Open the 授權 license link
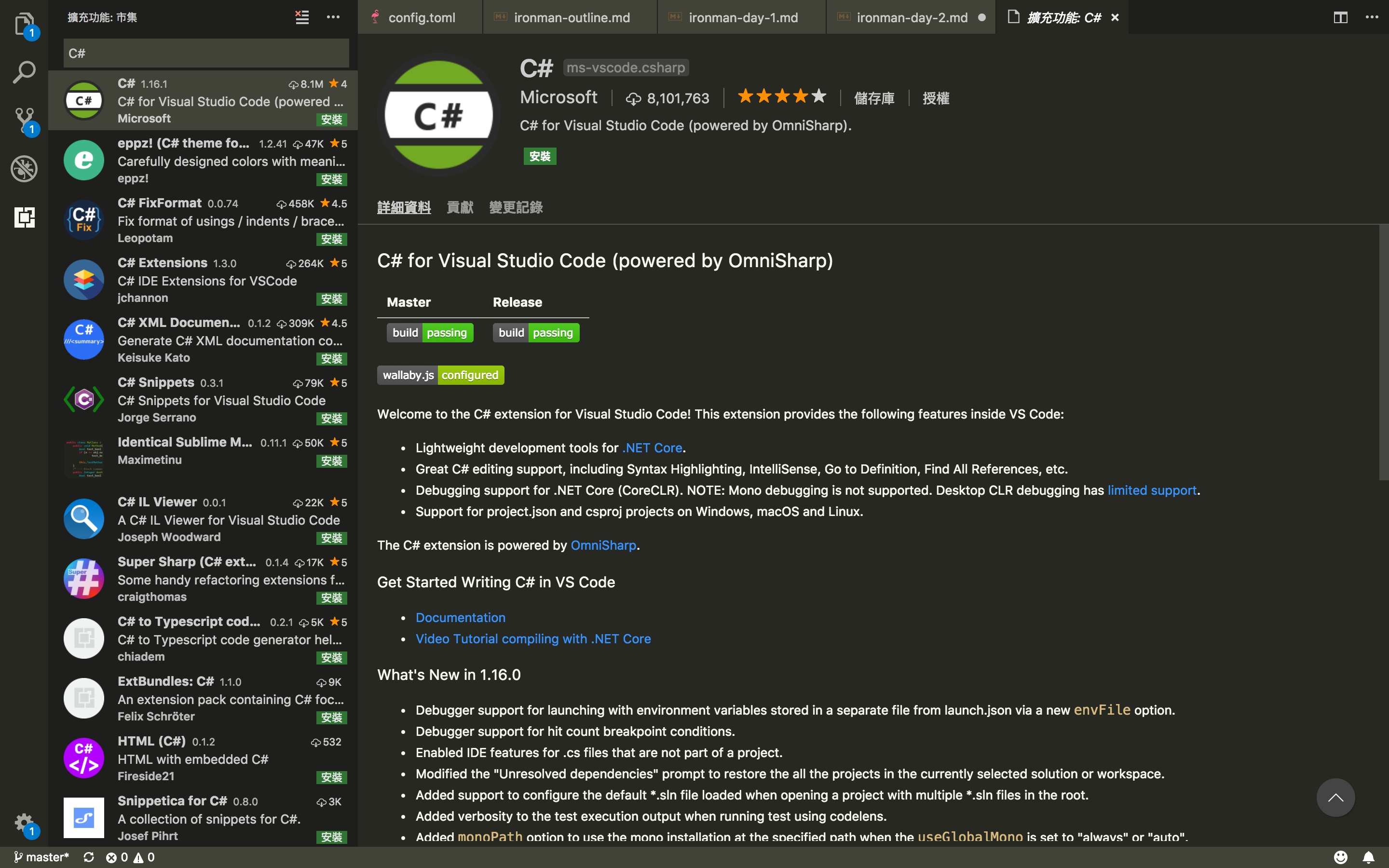This screenshot has height=868, width=1389. tap(936, 98)
